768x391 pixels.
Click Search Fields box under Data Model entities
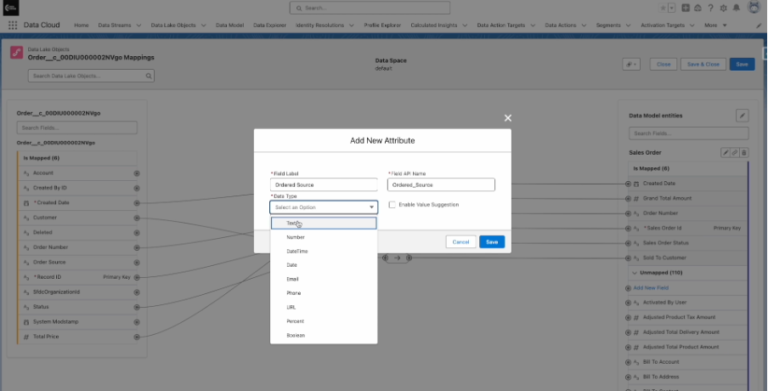point(688,133)
